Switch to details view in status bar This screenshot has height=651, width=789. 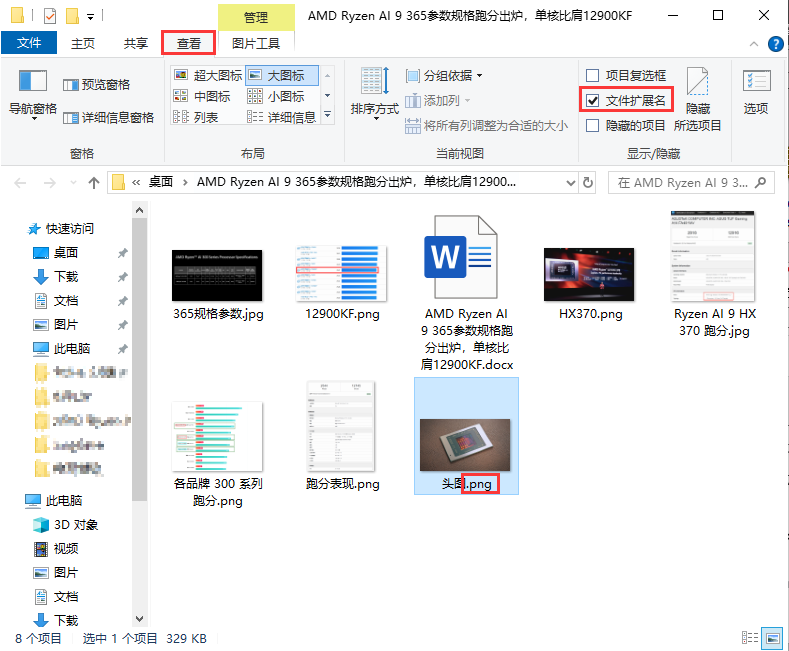tap(750, 638)
